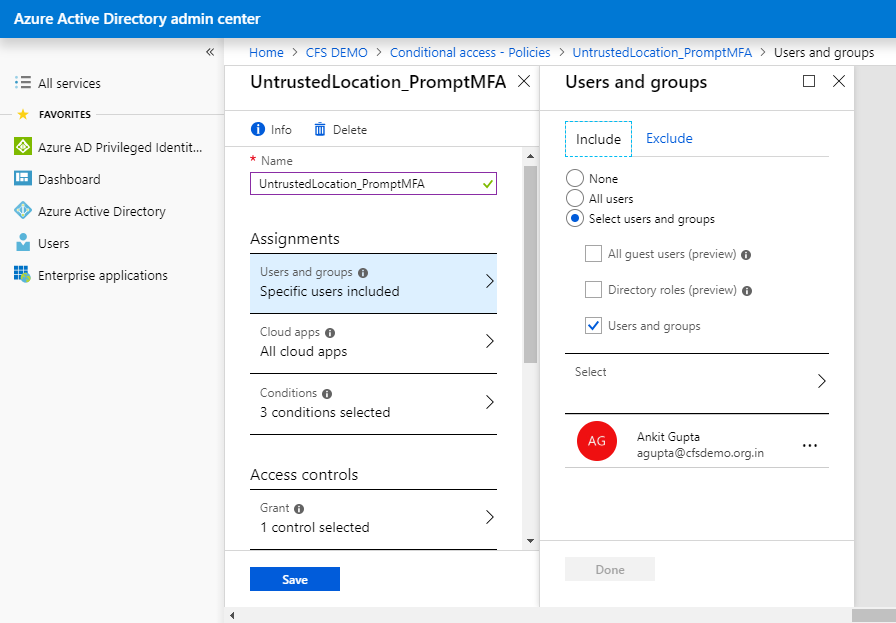This screenshot has height=623, width=896.
Task: Switch to the Exclude tab
Action: (x=669, y=138)
